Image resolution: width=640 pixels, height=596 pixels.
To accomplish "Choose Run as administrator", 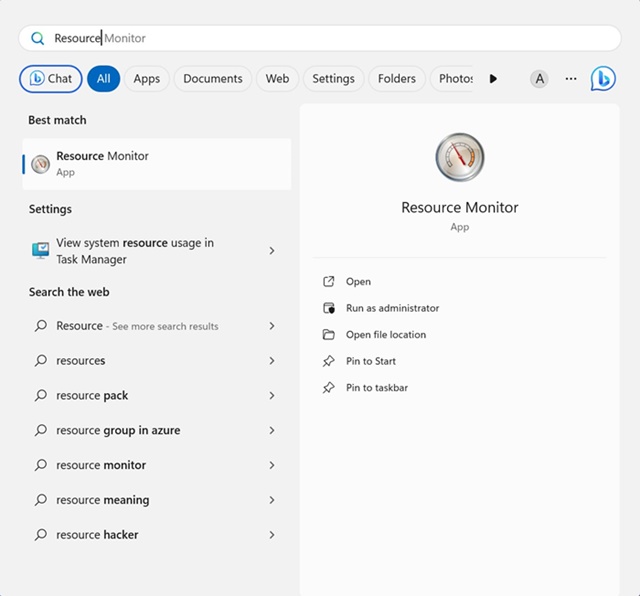I will coord(393,308).
